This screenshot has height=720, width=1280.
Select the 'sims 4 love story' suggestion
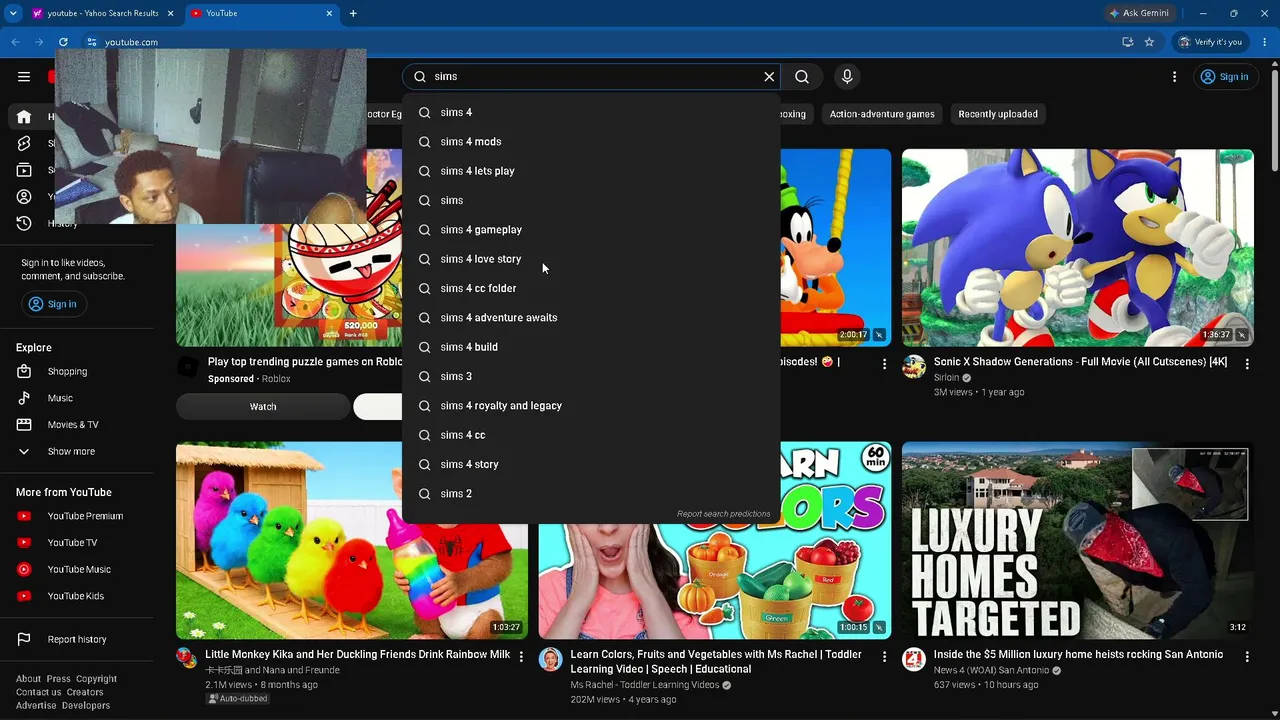[x=591, y=259]
